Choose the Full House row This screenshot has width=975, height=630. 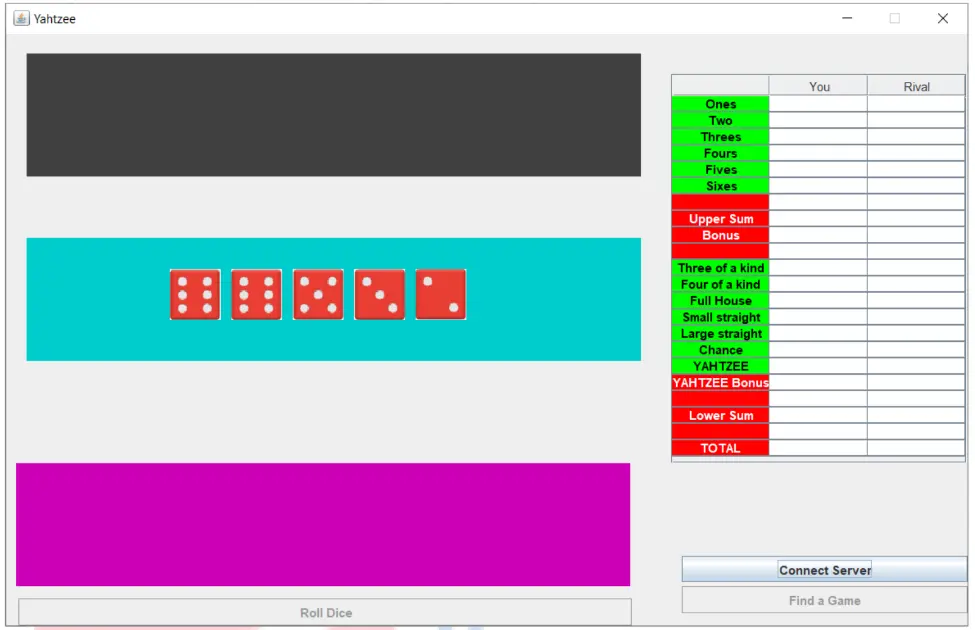point(721,300)
